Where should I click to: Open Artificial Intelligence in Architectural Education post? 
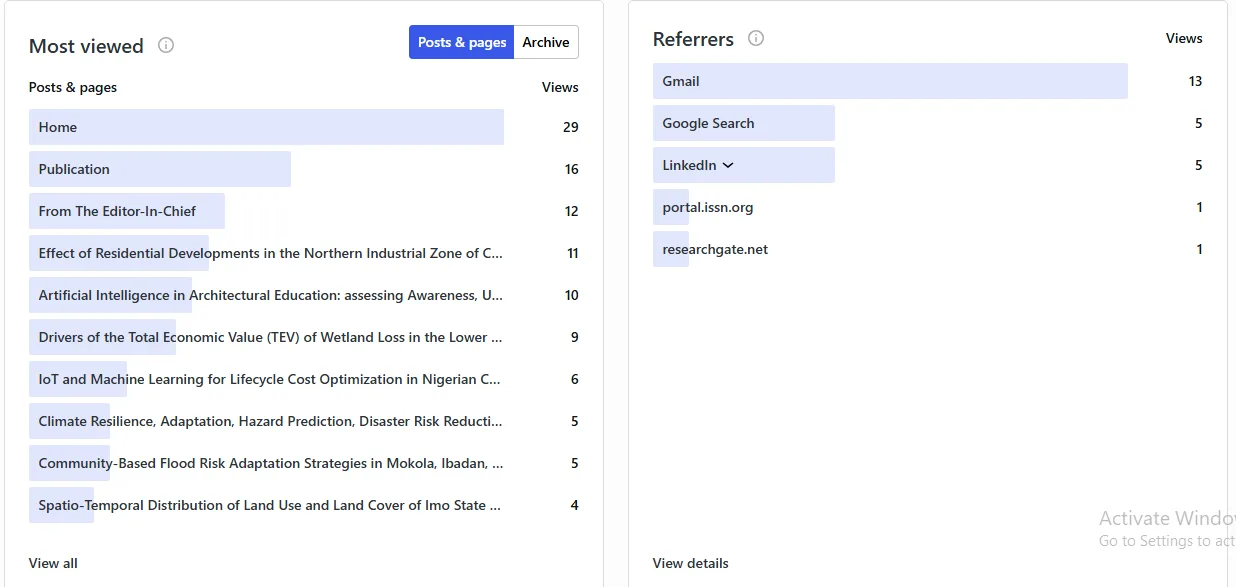click(x=304, y=295)
